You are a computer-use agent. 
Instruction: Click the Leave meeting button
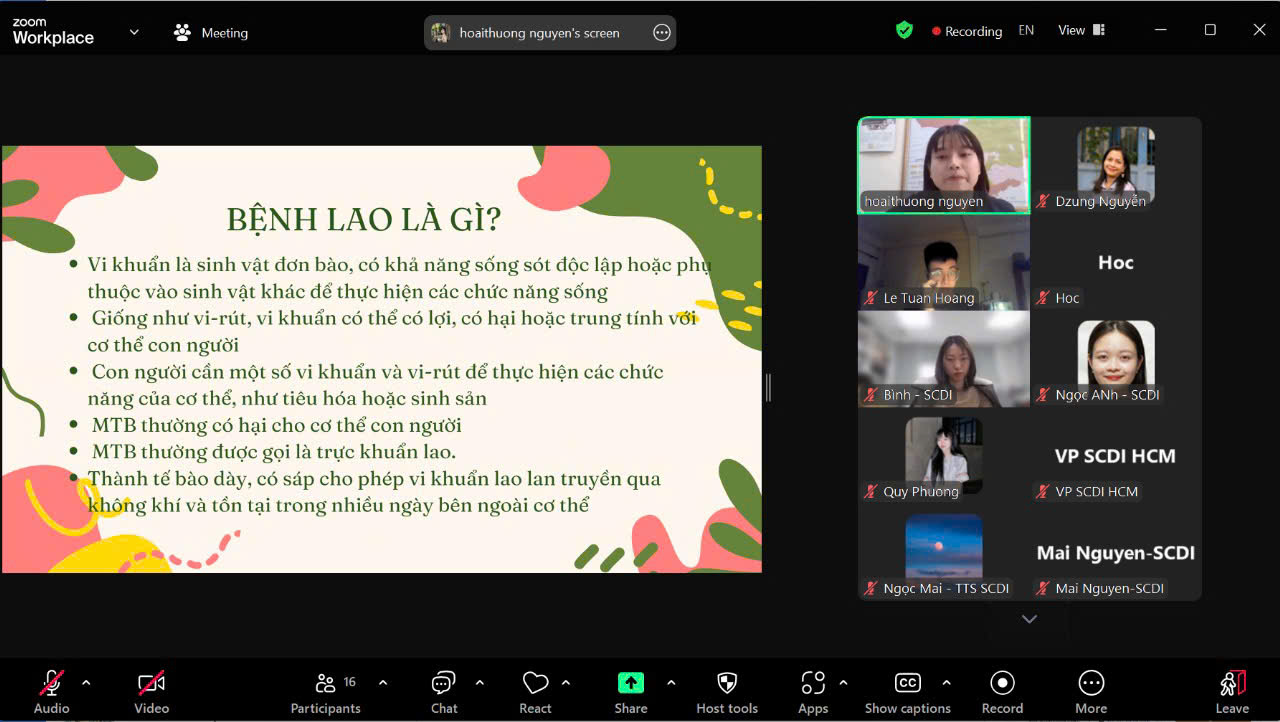coord(1232,692)
